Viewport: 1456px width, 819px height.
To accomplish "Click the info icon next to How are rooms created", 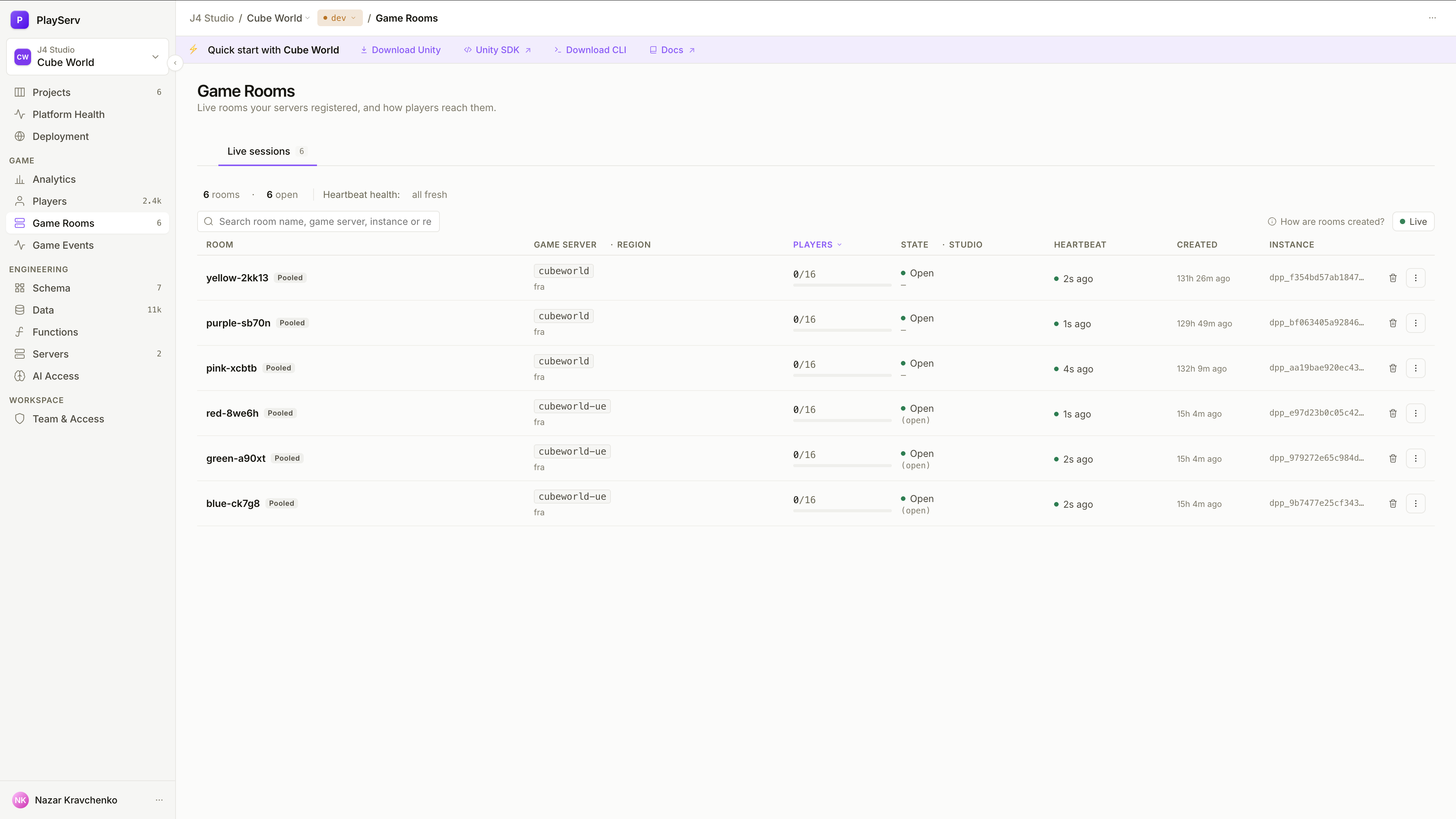I will [1272, 221].
